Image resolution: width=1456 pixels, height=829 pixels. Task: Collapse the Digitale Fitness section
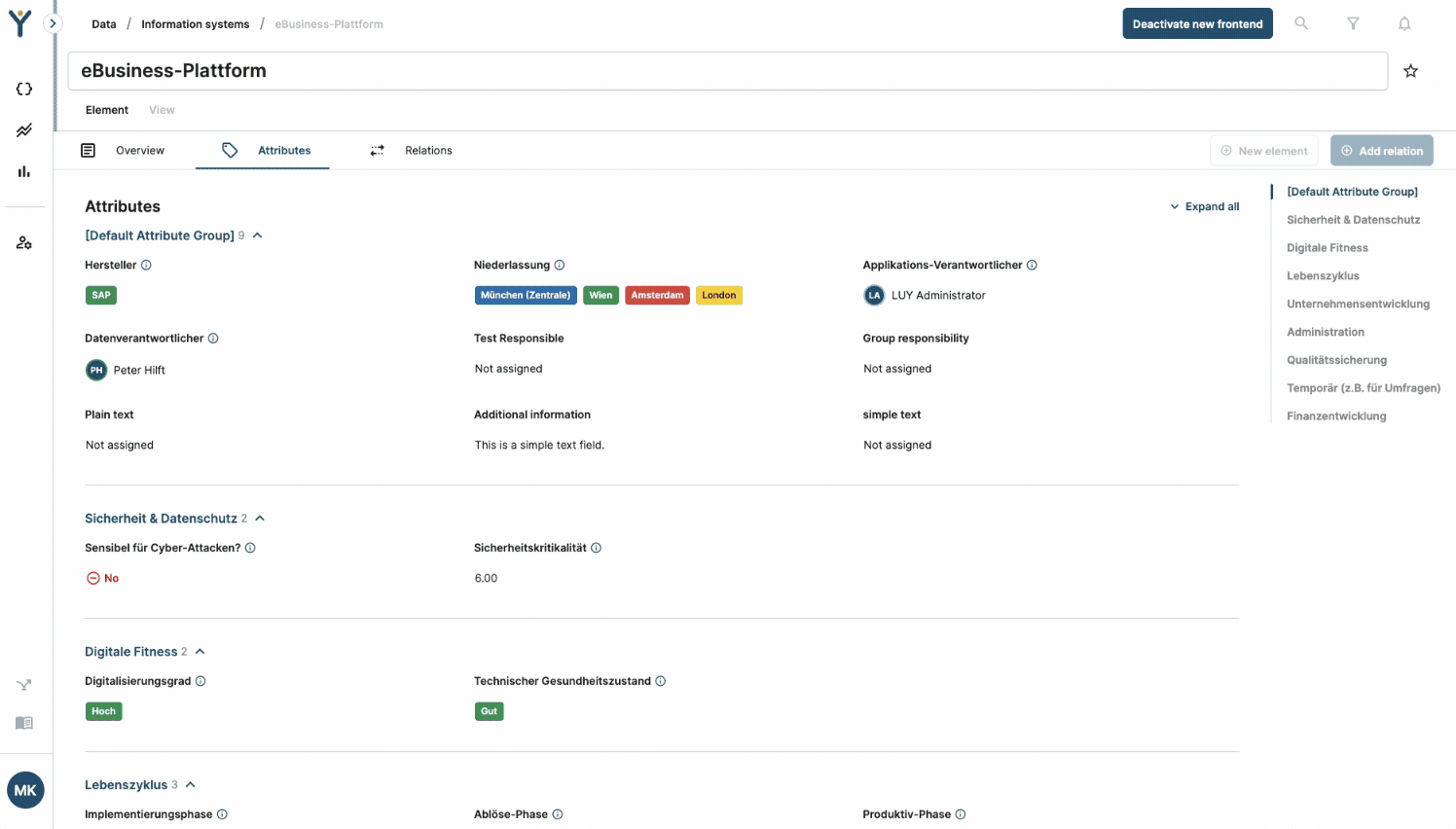click(x=200, y=652)
